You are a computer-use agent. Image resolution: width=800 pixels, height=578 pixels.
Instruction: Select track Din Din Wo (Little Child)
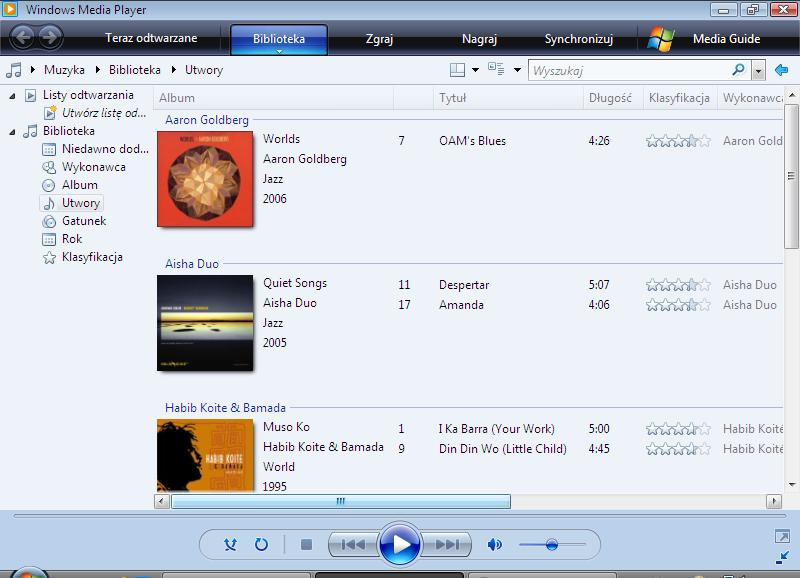[x=503, y=448]
